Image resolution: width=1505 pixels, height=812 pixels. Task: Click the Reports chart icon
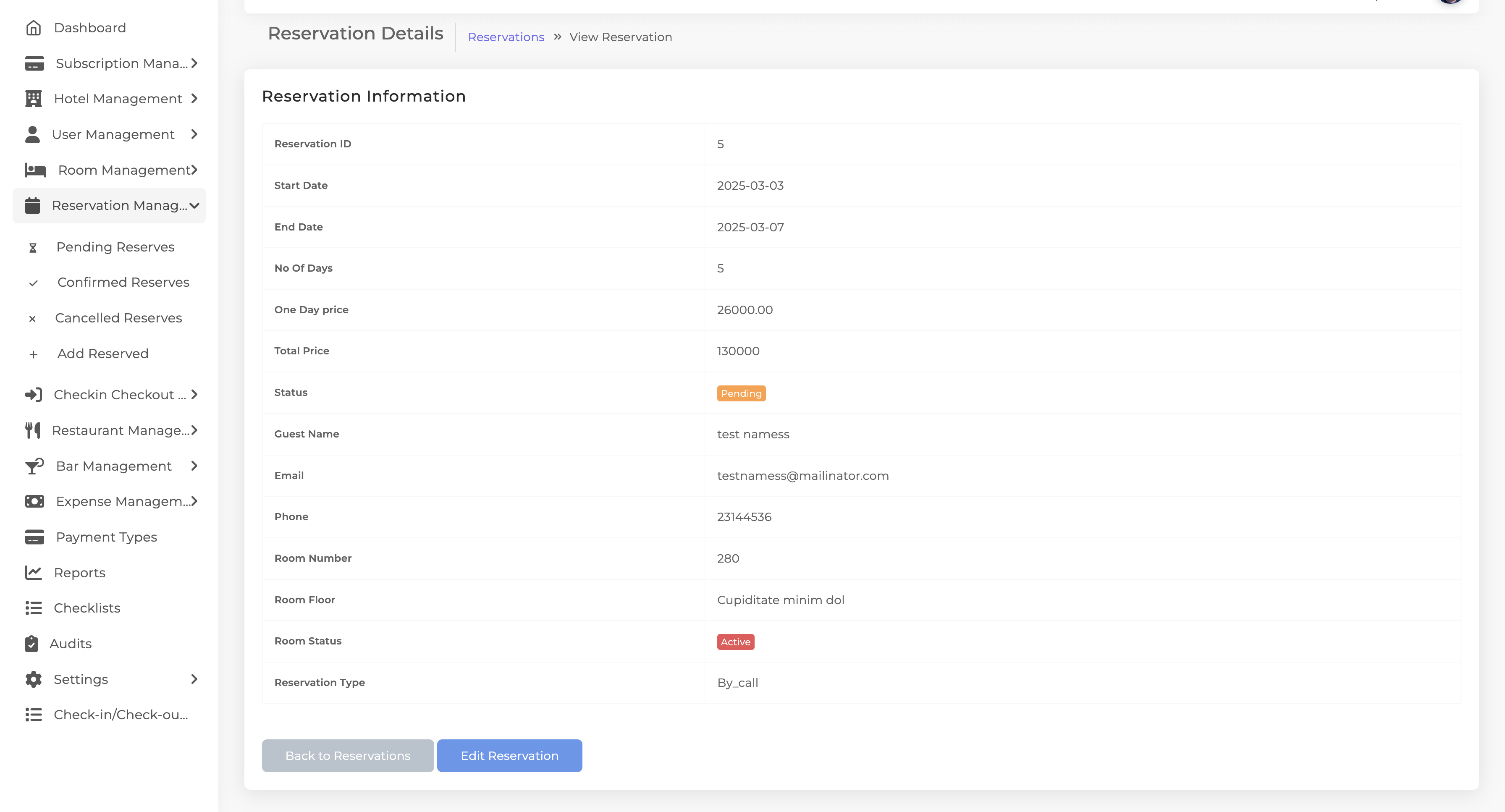click(x=33, y=573)
